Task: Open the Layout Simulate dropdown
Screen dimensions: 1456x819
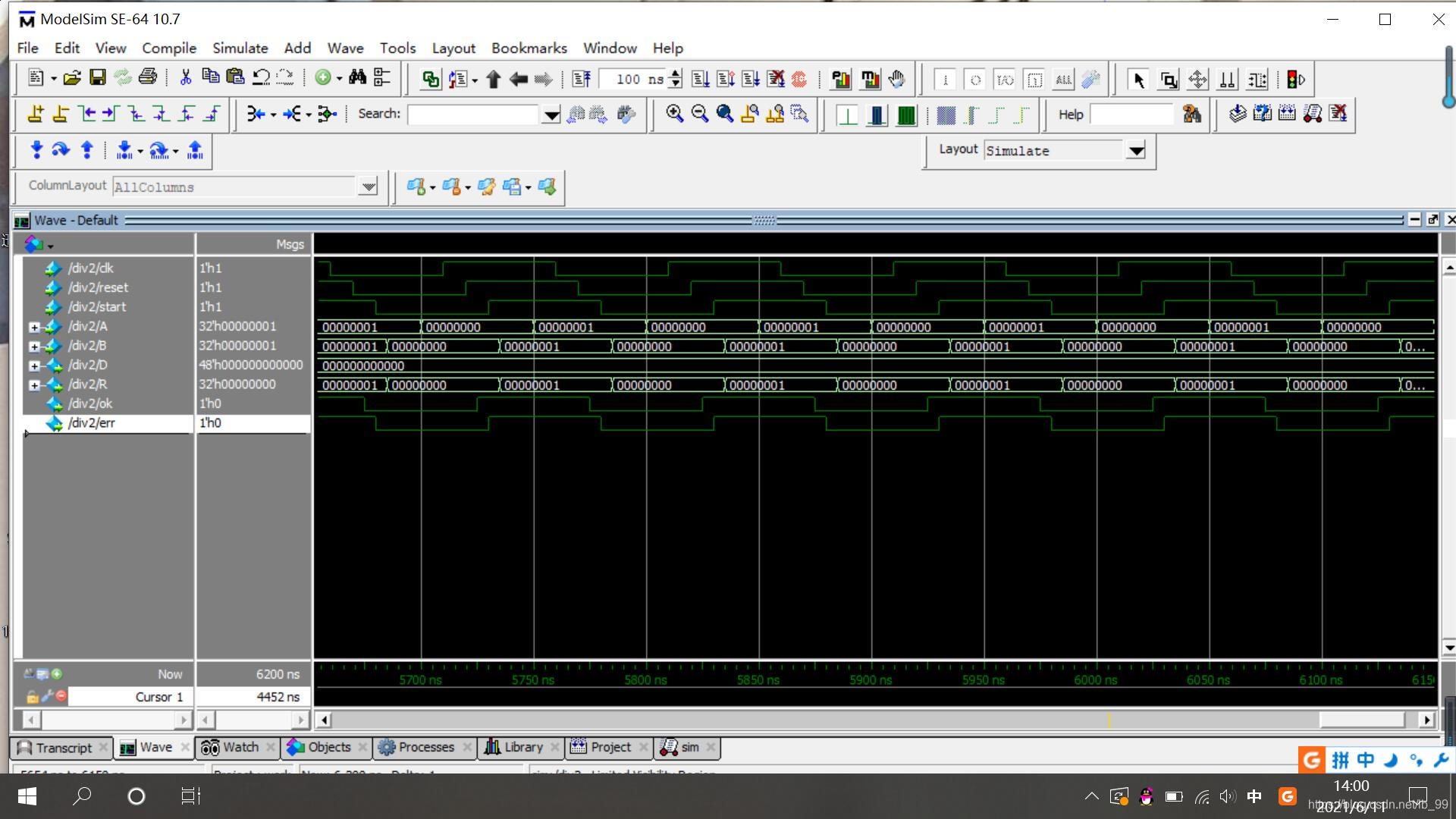Action: click(x=1135, y=150)
